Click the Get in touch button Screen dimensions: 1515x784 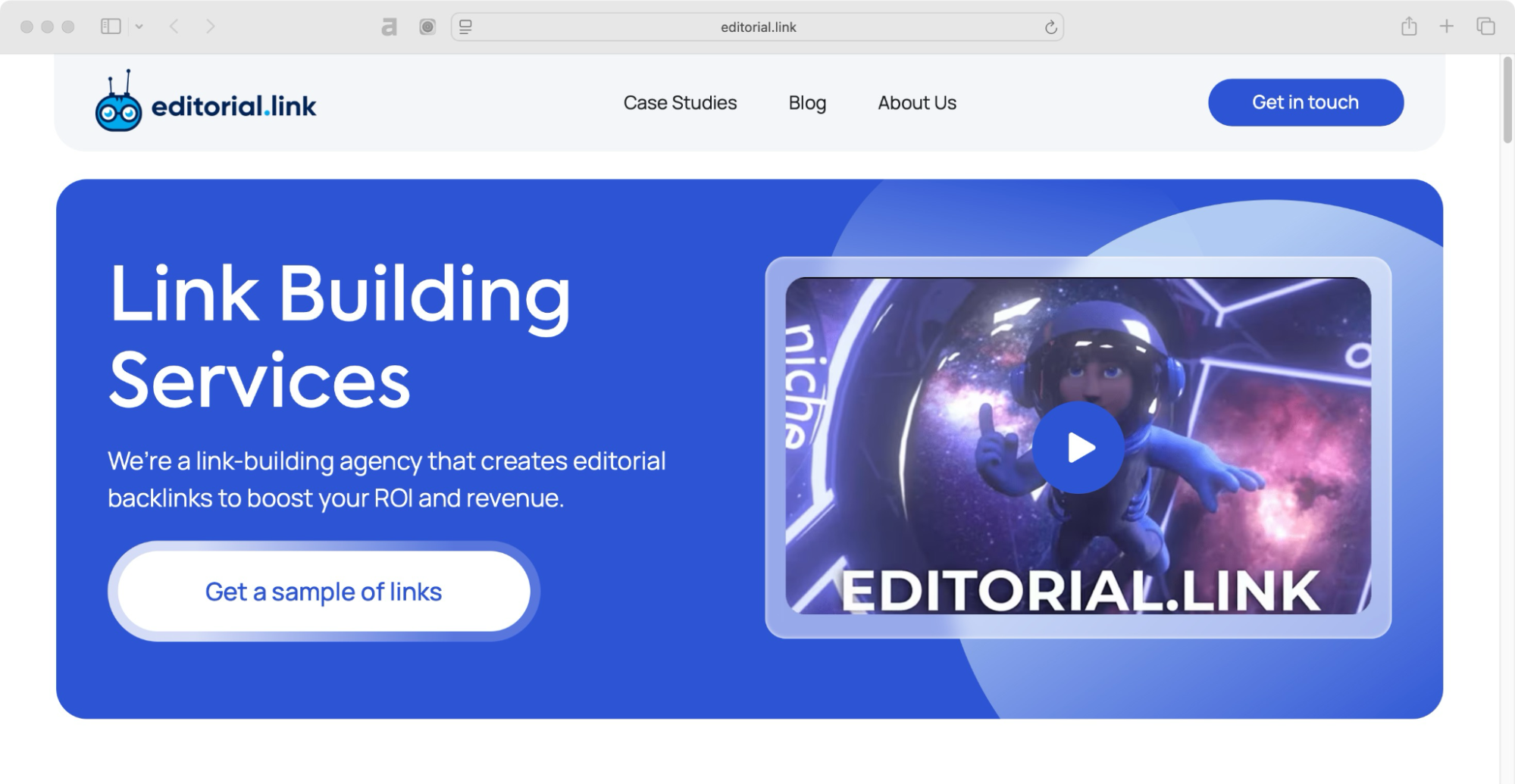[1306, 102]
